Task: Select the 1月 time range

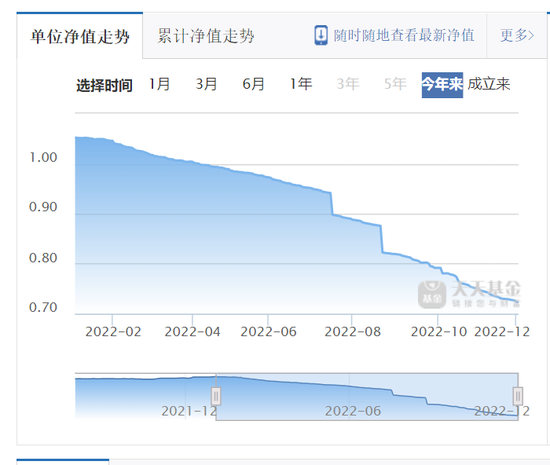Action: (160, 84)
